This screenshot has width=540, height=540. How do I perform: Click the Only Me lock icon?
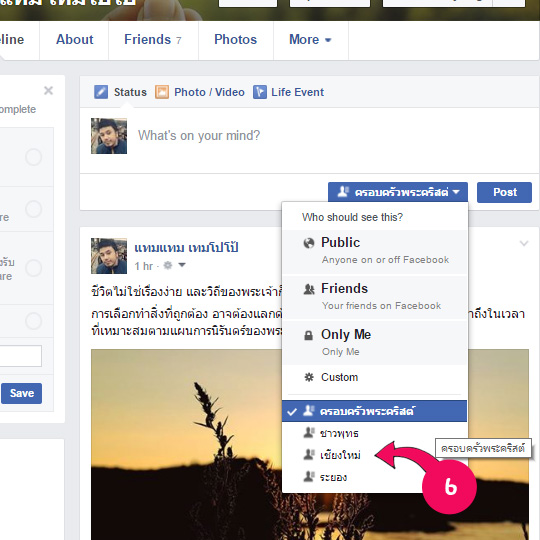click(x=309, y=335)
